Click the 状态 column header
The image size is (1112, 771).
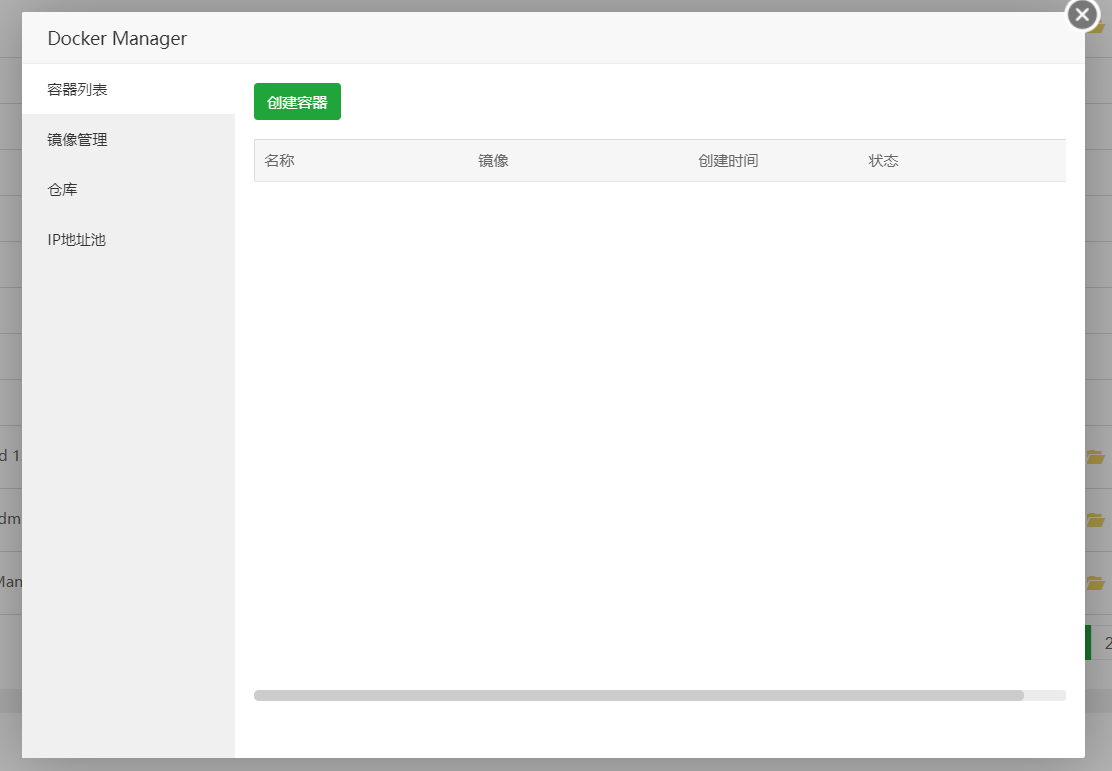884,160
